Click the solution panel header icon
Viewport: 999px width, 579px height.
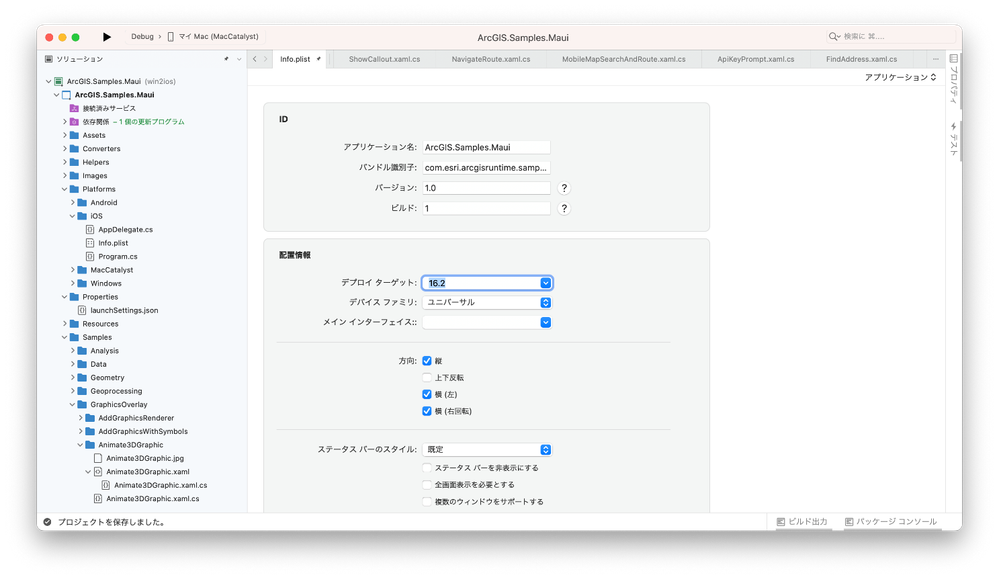[48, 59]
